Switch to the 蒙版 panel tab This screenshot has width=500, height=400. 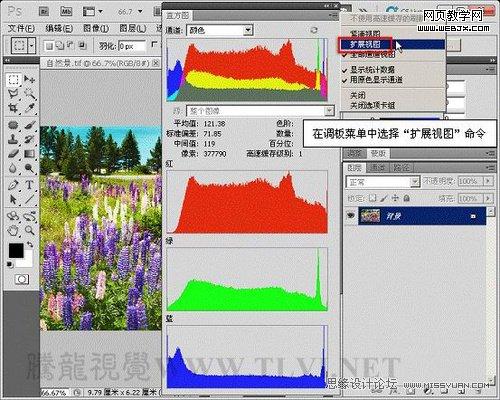point(378,153)
